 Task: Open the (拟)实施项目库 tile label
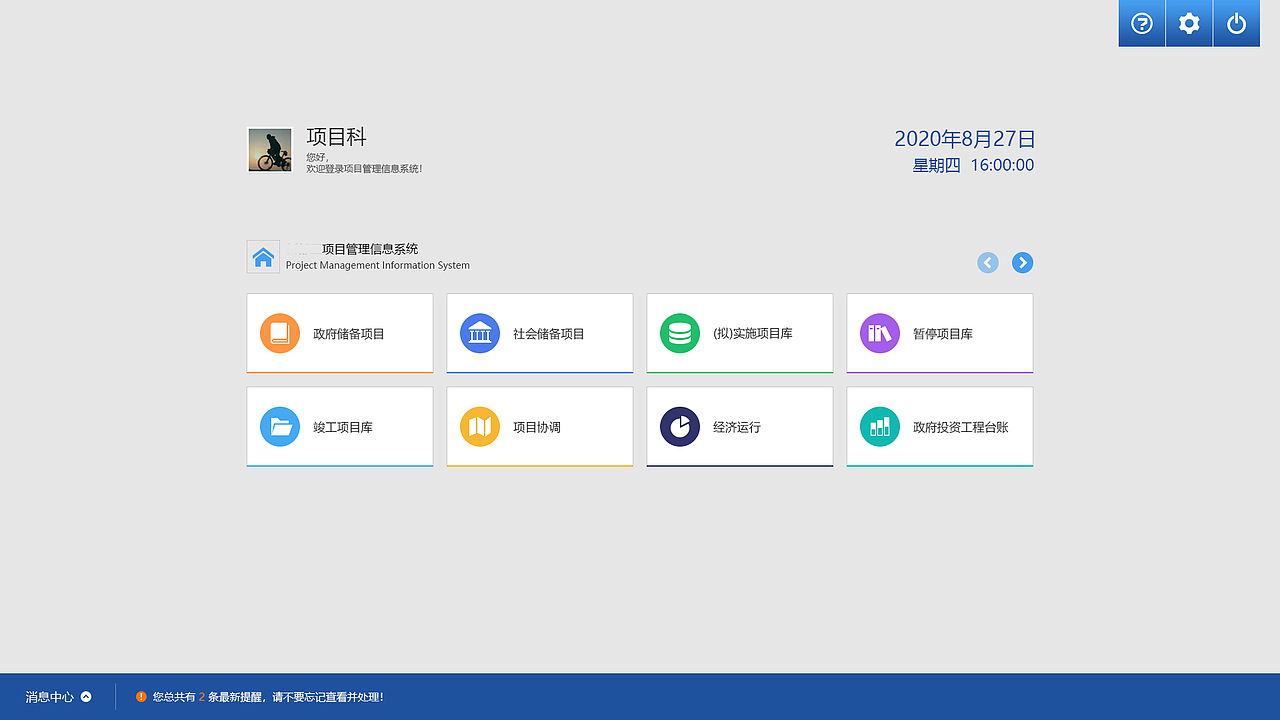tap(753, 334)
